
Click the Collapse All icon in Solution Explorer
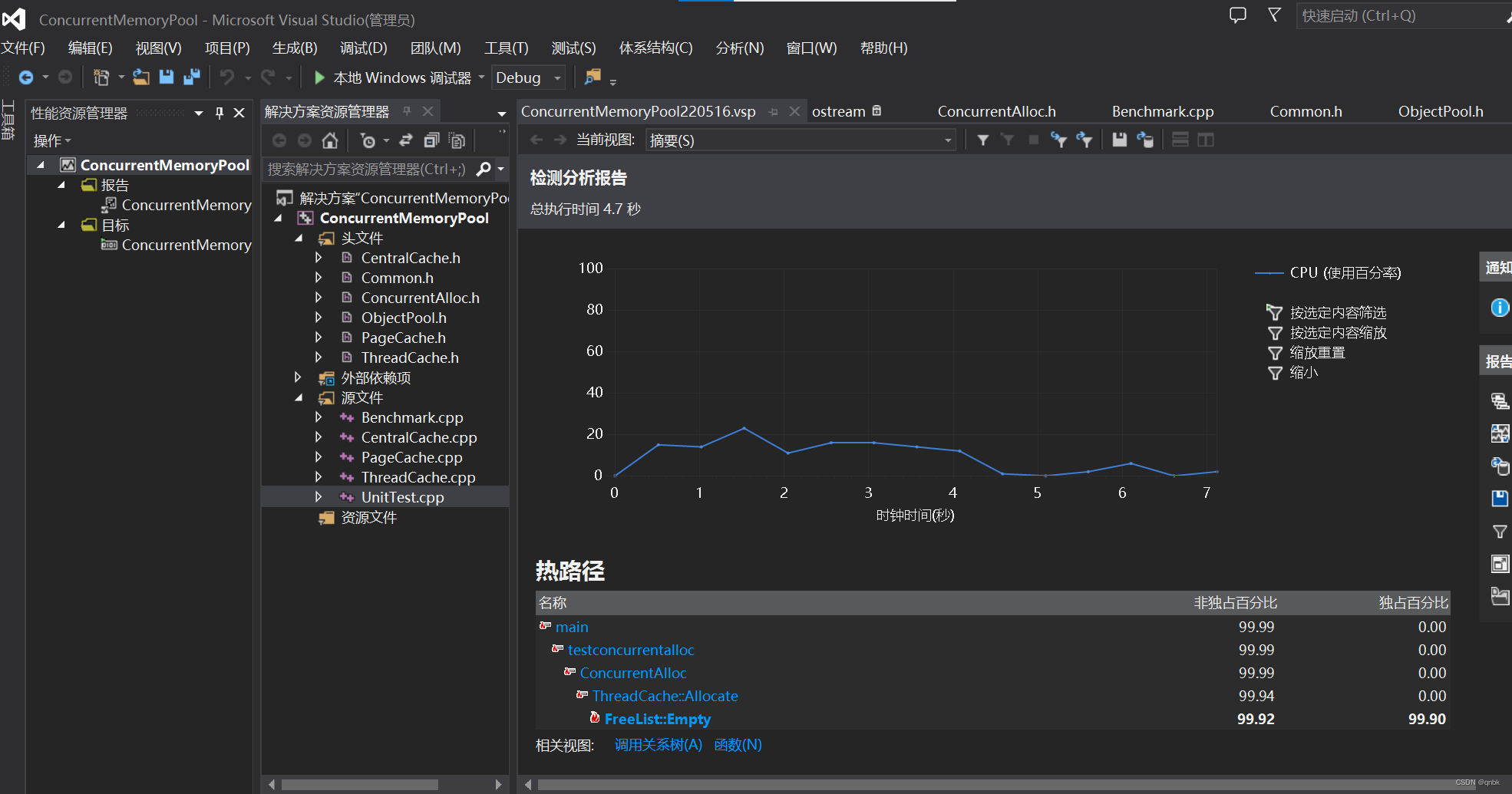coord(431,140)
